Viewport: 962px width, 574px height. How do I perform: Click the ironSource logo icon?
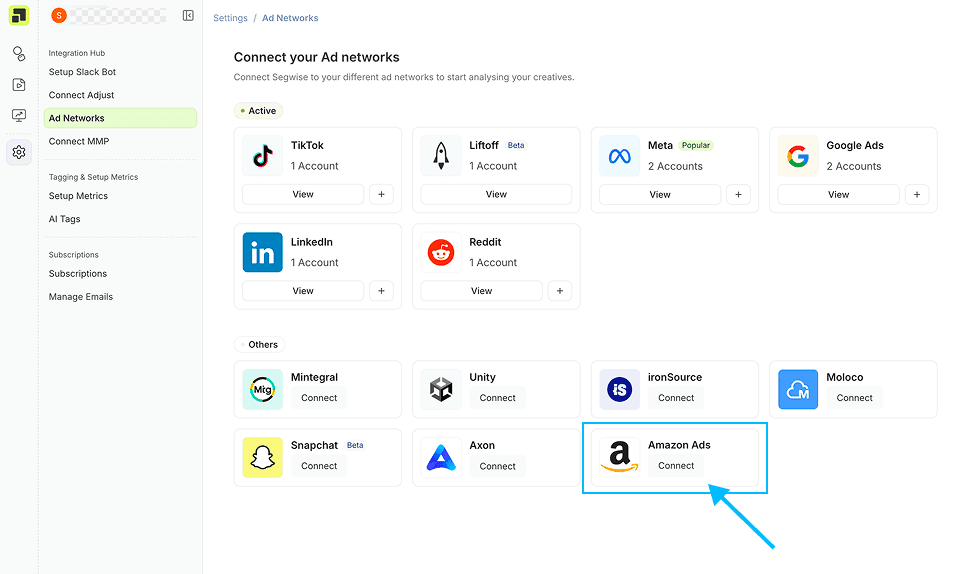tap(620, 389)
